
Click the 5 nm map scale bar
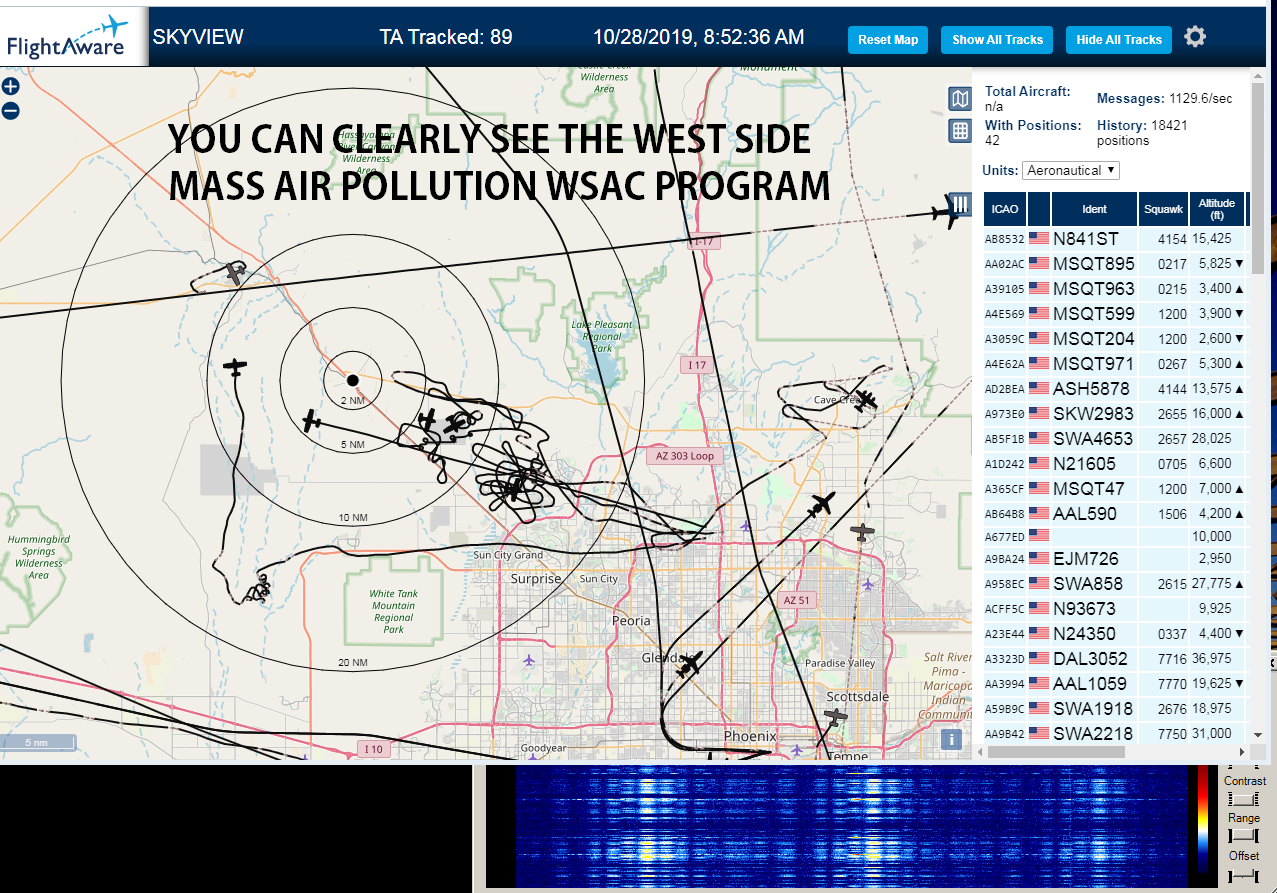[x=38, y=742]
